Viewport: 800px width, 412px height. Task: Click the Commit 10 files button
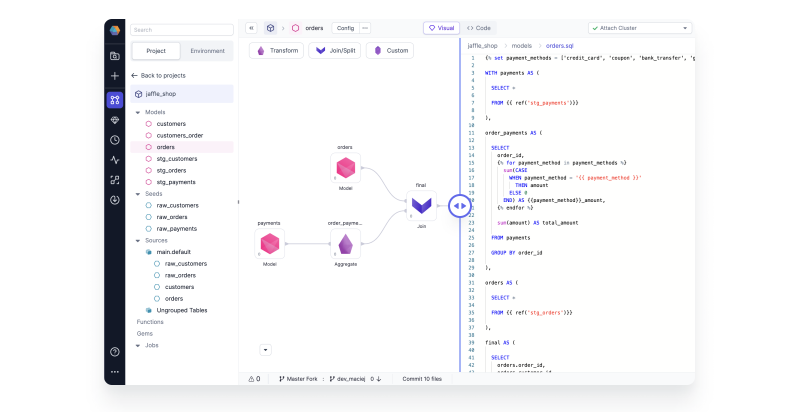(424, 379)
